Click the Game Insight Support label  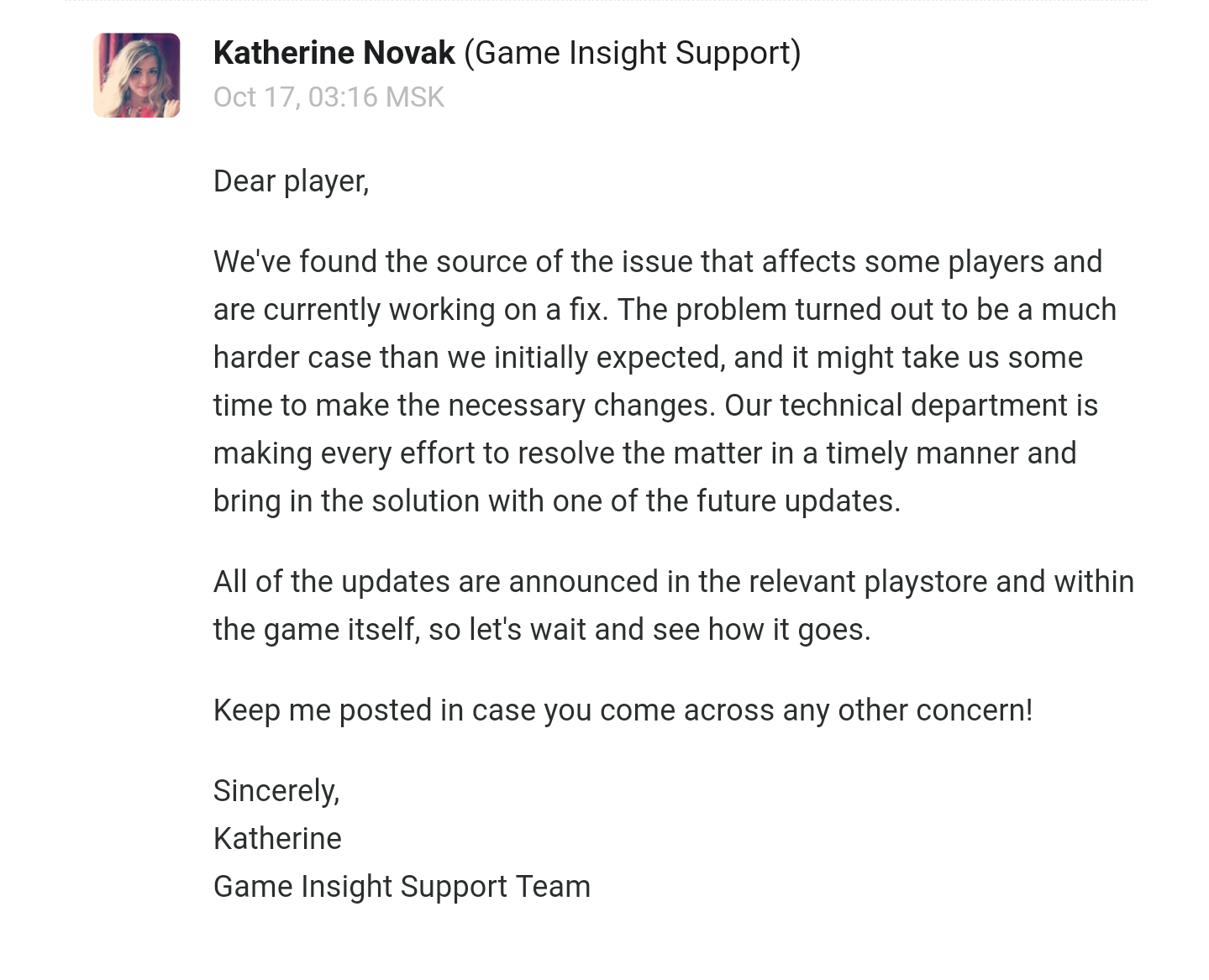pyautogui.click(x=632, y=53)
